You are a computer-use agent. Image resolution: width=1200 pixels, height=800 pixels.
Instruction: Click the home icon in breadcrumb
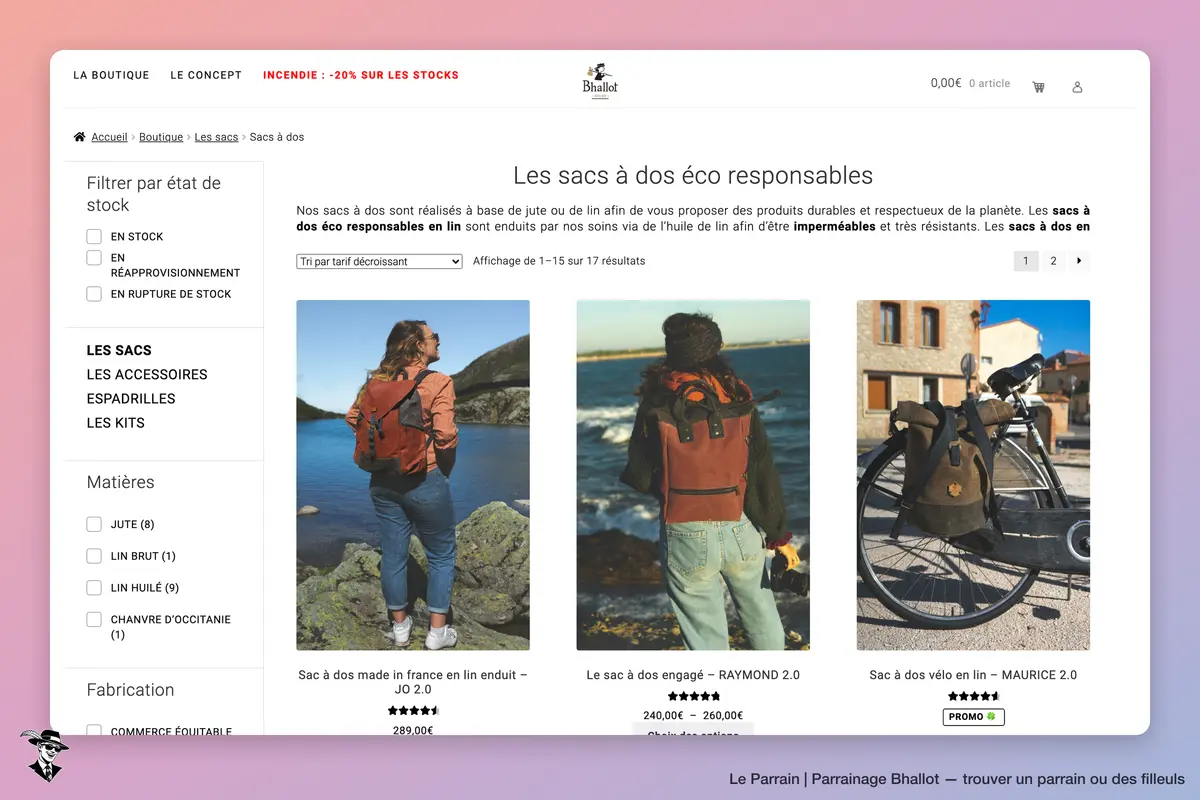tap(79, 137)
